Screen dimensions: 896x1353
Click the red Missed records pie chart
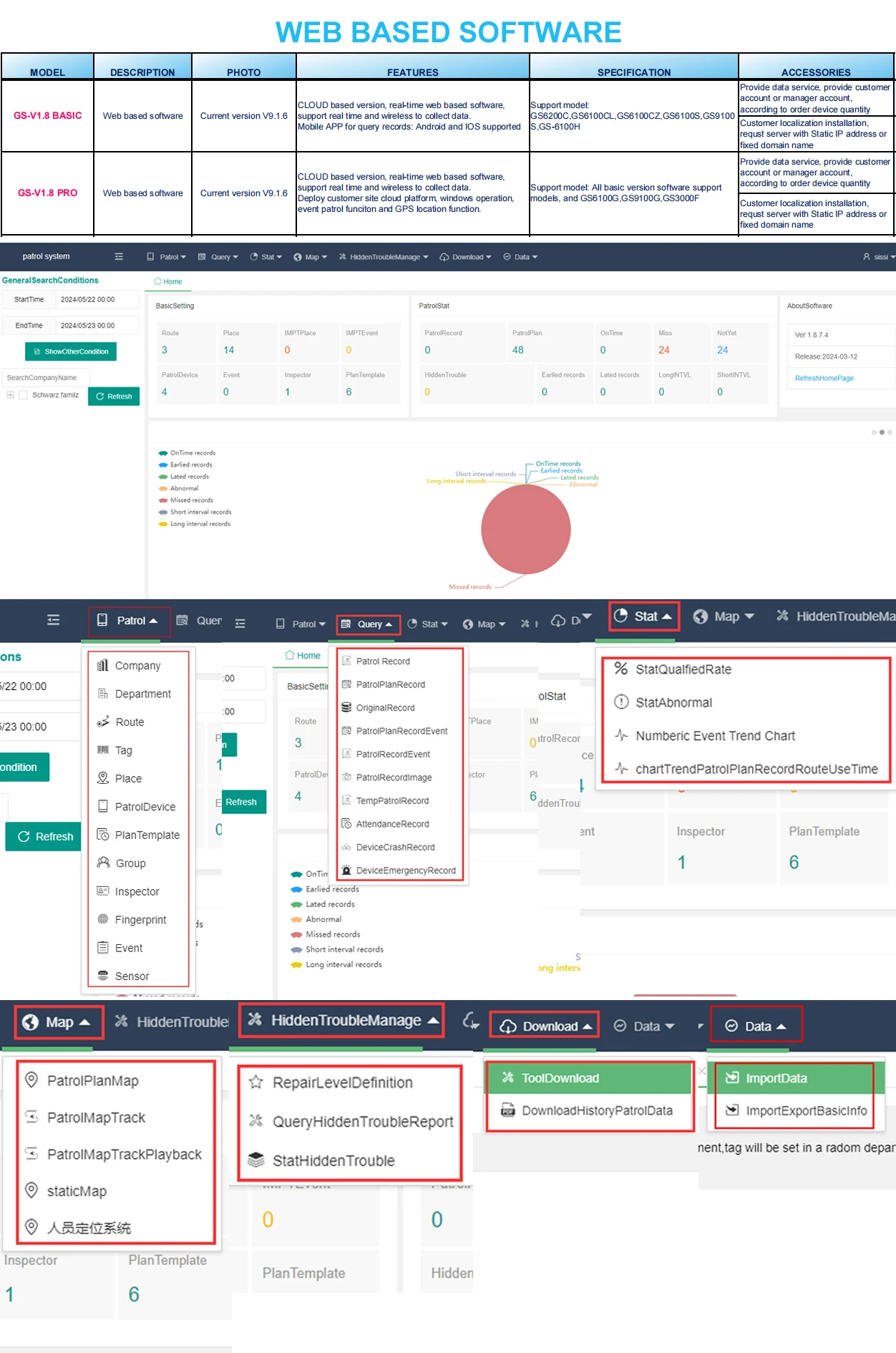click(526, 529)
